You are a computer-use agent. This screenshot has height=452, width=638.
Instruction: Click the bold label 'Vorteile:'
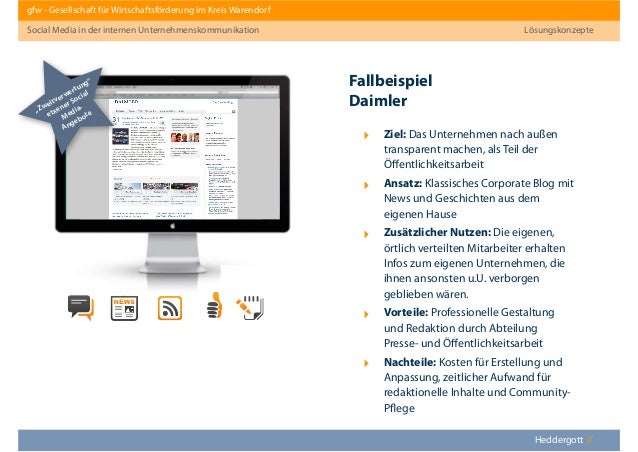pos(406,312)
